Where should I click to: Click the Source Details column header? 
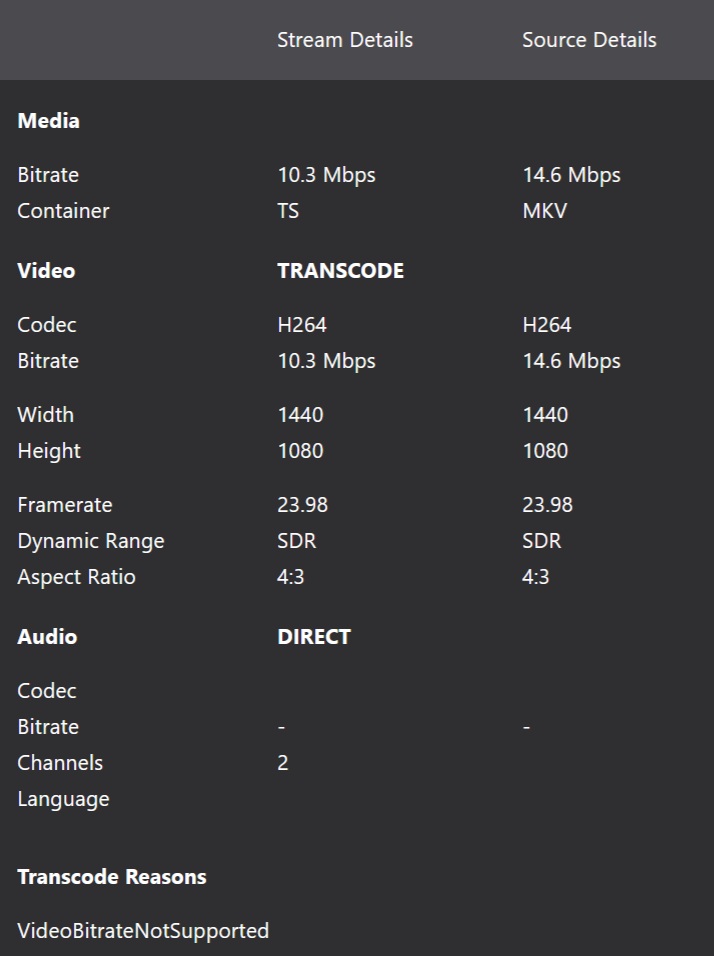[x=589, y=40]
